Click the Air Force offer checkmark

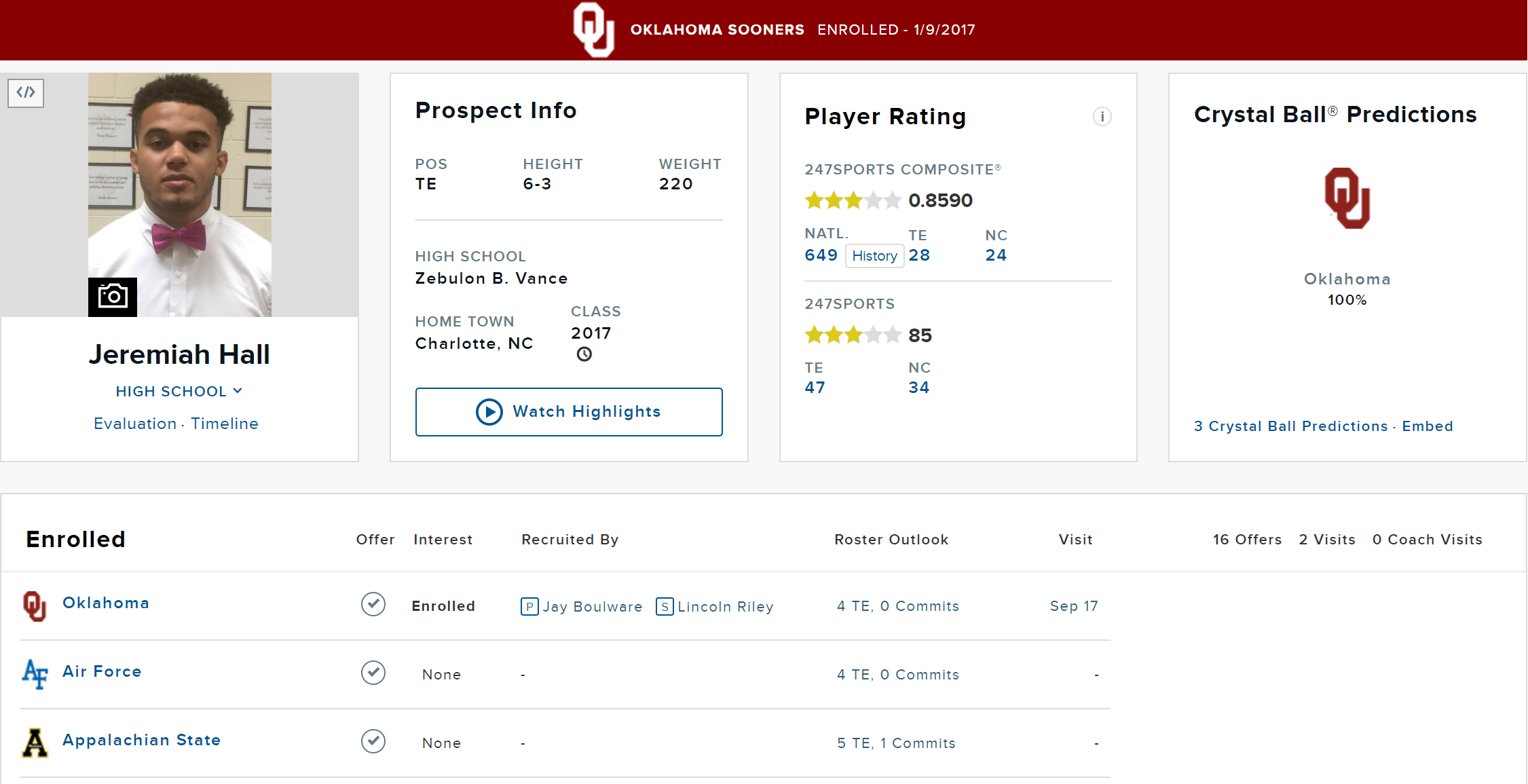373,673
